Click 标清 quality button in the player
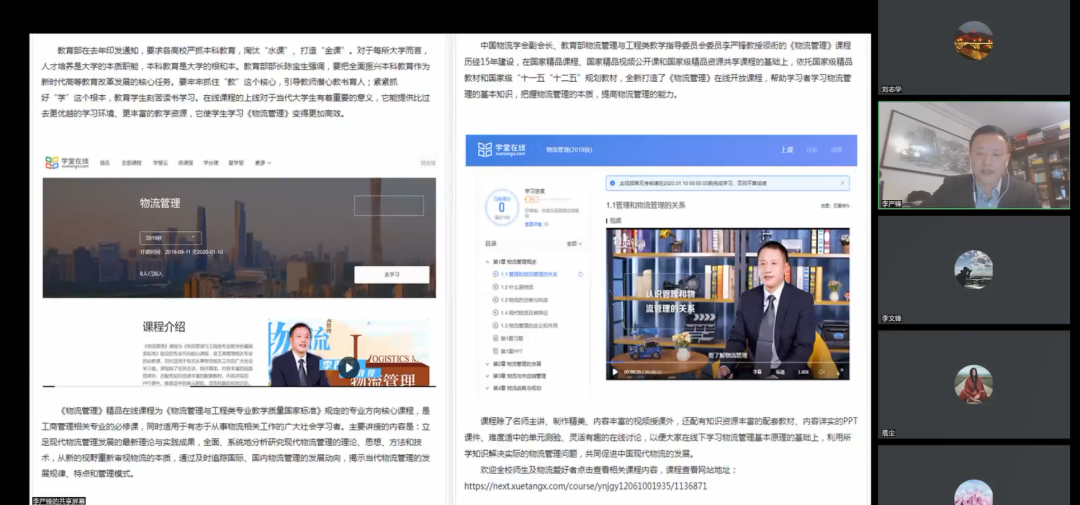This screenshot has width=1080, height=505. [x=779, y=372]
